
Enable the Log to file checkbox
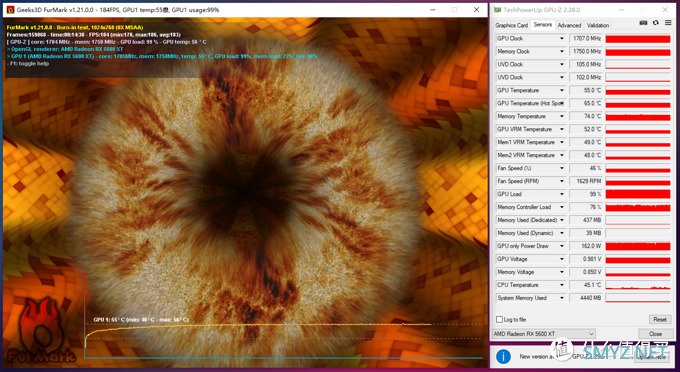coord(499,320)
